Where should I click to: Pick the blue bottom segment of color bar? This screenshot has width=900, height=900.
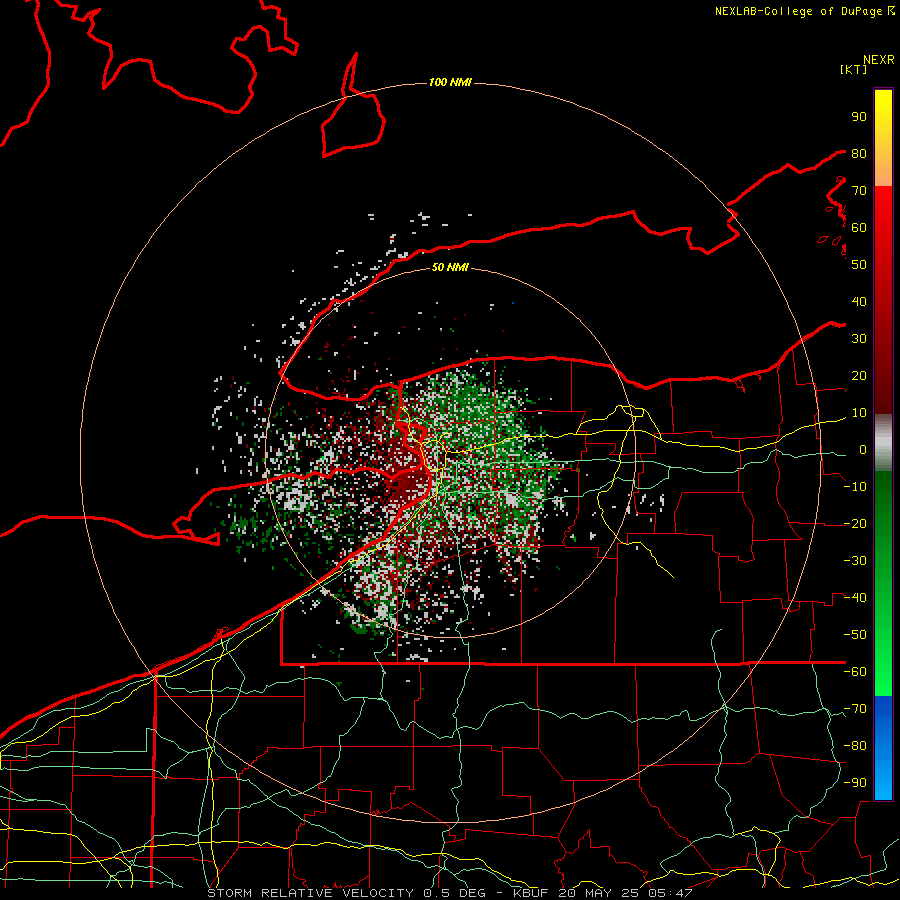click(883, 748)
